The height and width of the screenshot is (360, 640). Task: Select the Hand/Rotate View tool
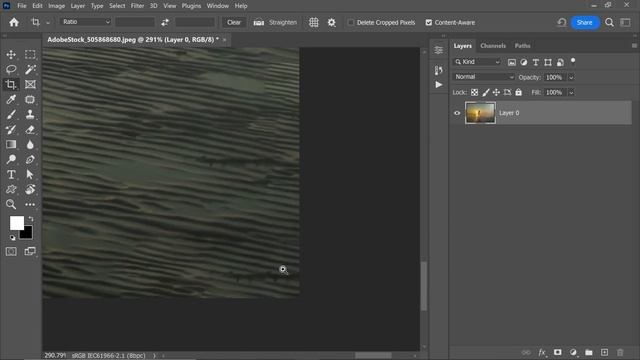pos(30,189)
